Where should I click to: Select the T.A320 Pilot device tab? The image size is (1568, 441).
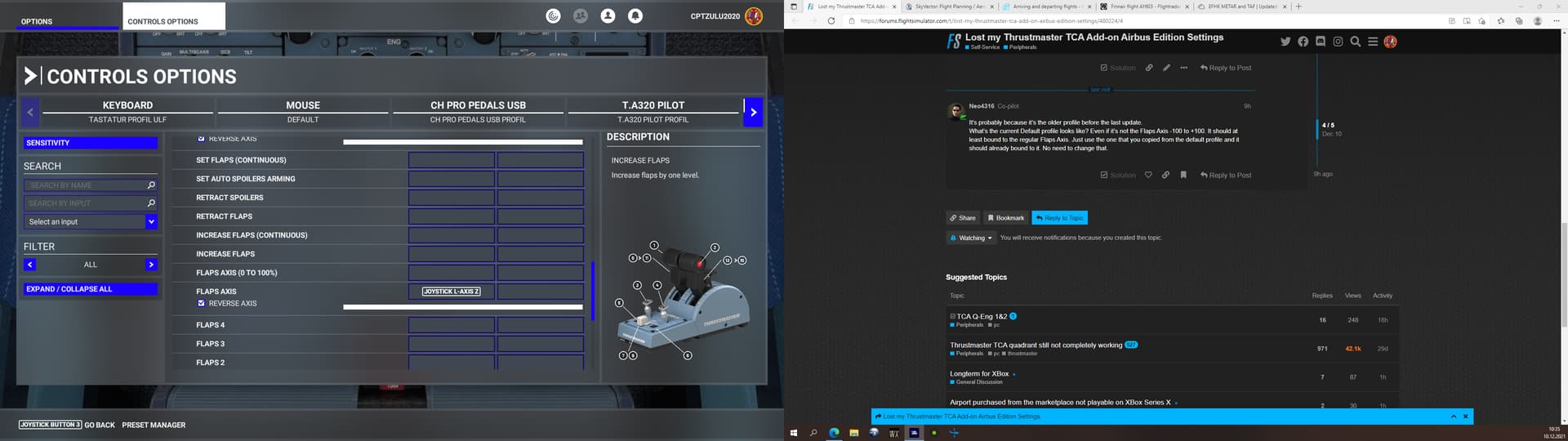click(653, 112)
